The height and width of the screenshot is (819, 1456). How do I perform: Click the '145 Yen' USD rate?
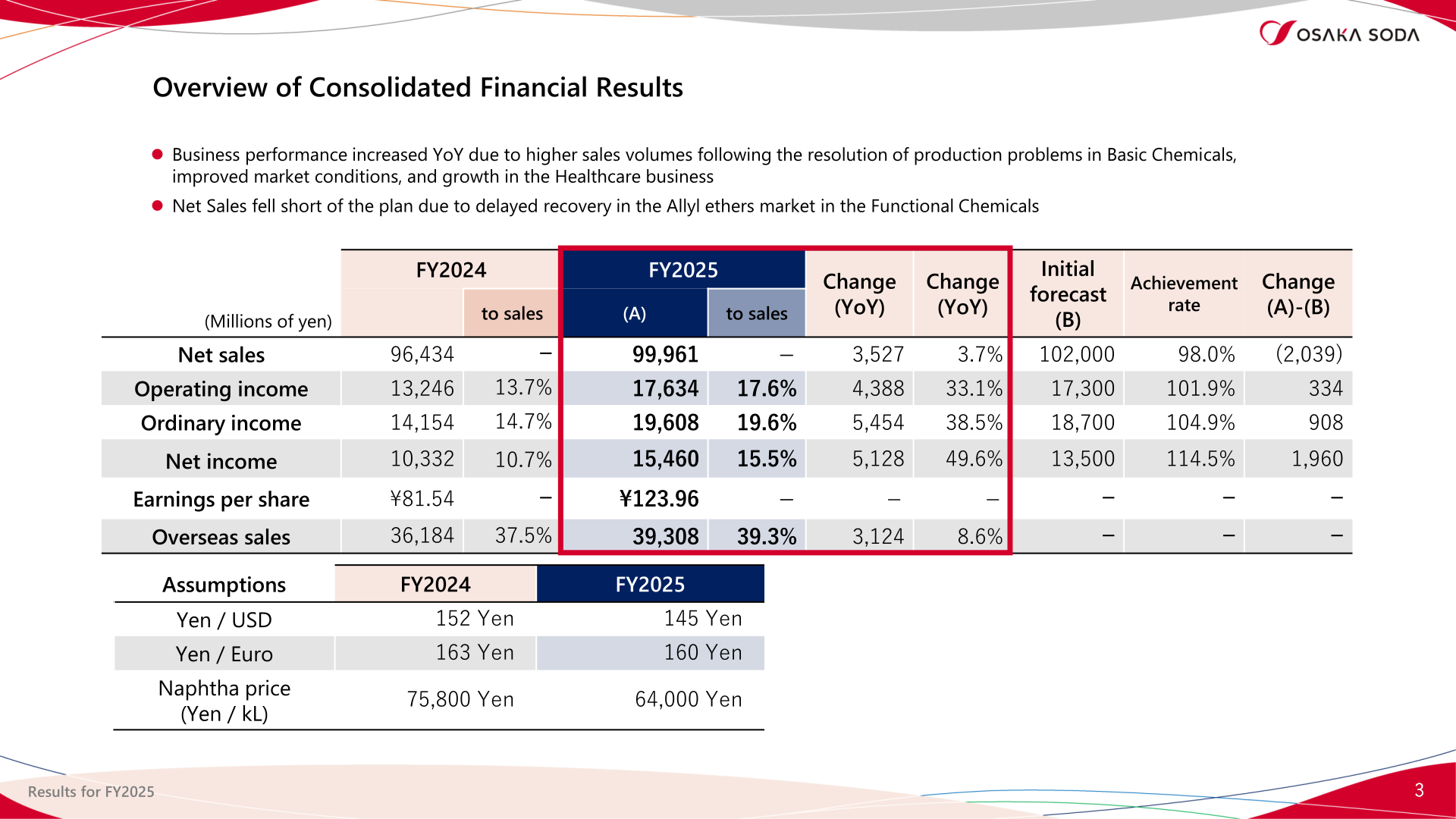(703, 618)
